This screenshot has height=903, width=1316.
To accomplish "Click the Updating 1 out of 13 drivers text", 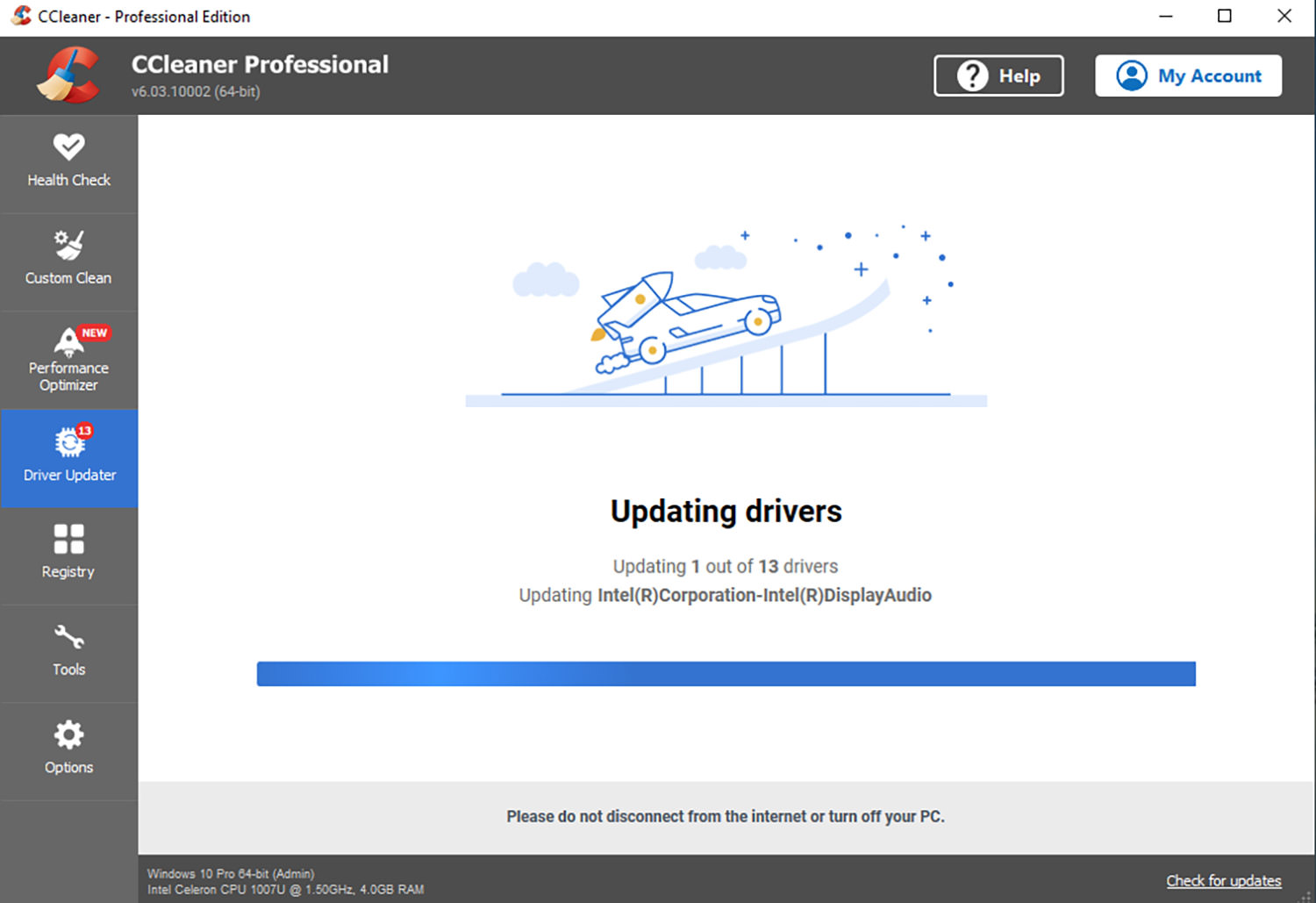I will [x=726, y=566].
